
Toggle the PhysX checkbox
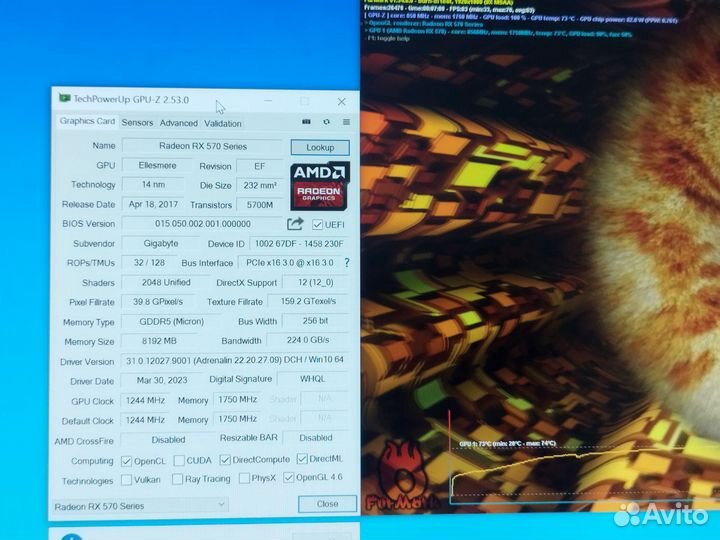pyautogui.click(x=245, y=478)
